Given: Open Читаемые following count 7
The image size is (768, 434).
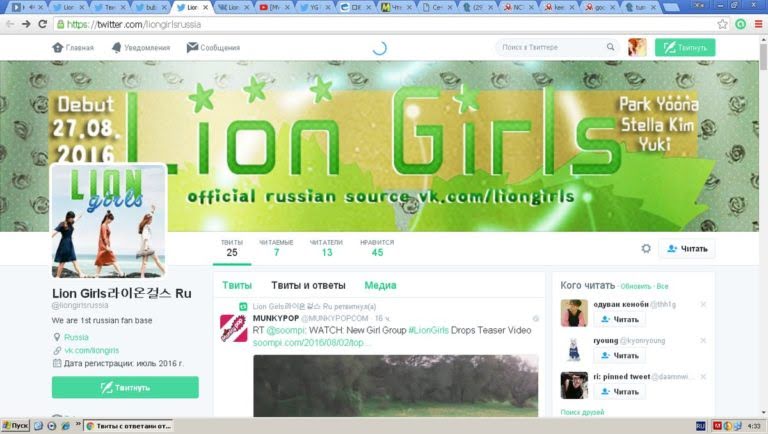Looking at the screenshot, I should (x=276, y=249).
